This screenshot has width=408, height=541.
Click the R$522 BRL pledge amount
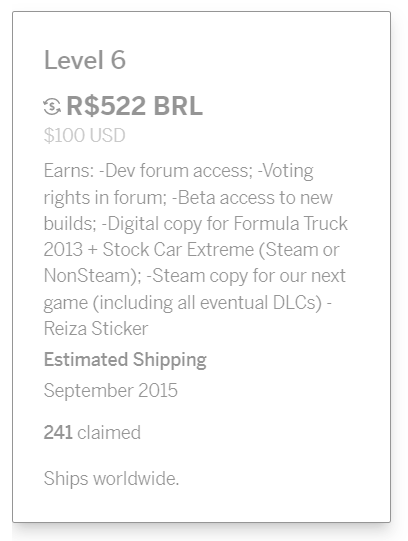click(x=135, y=106)
